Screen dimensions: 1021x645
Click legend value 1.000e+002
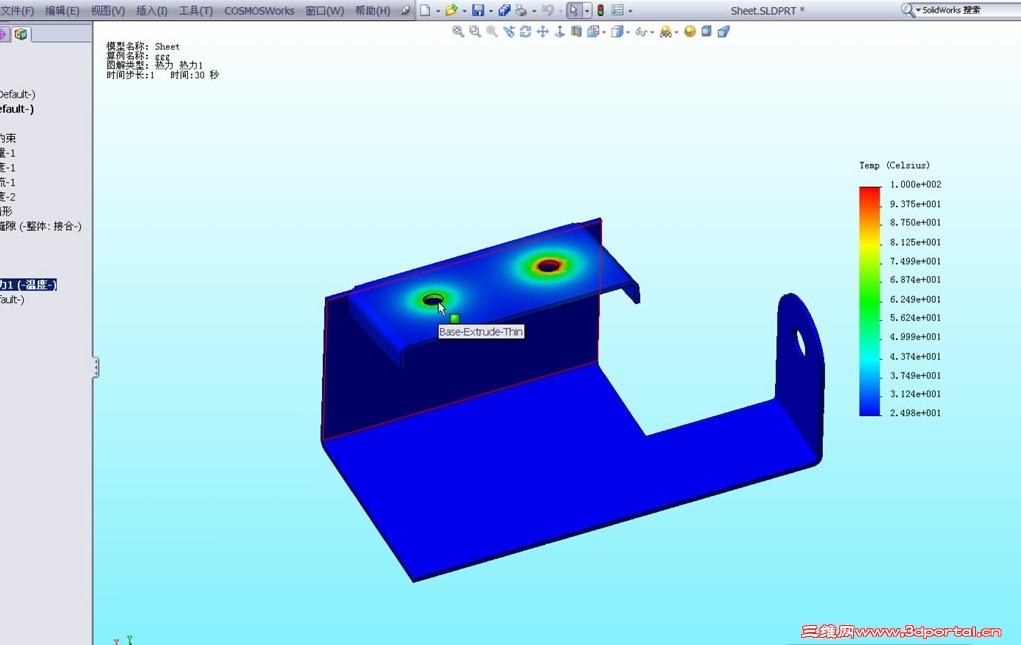click(x=915, y=184)
